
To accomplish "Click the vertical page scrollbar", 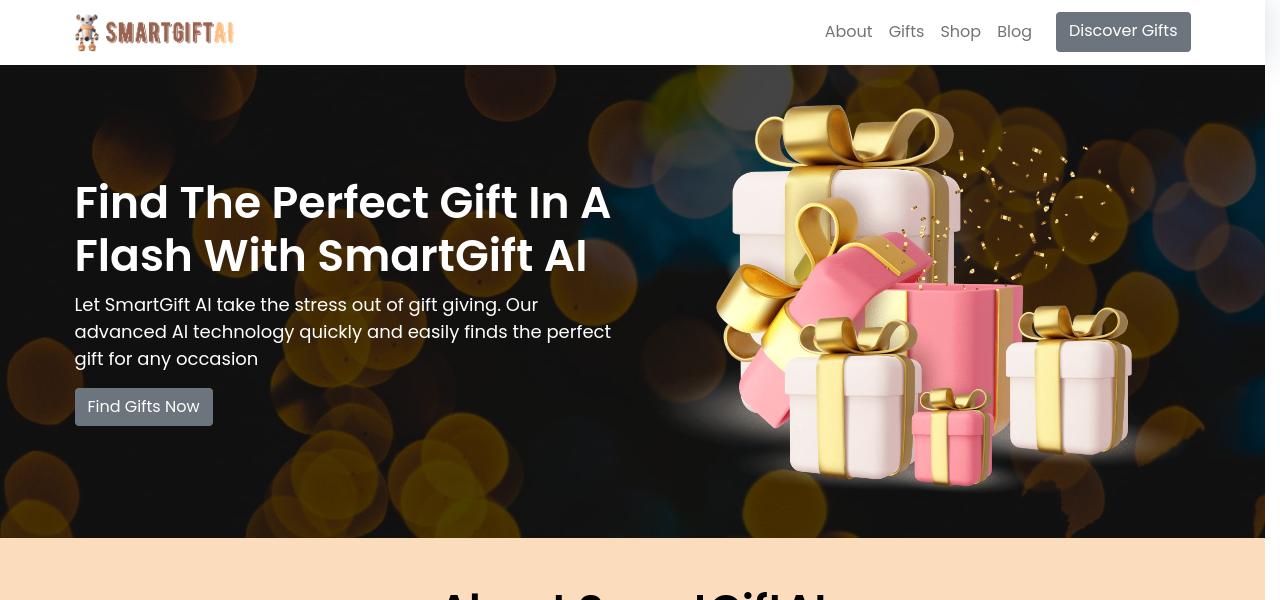I will [1272, 300].
